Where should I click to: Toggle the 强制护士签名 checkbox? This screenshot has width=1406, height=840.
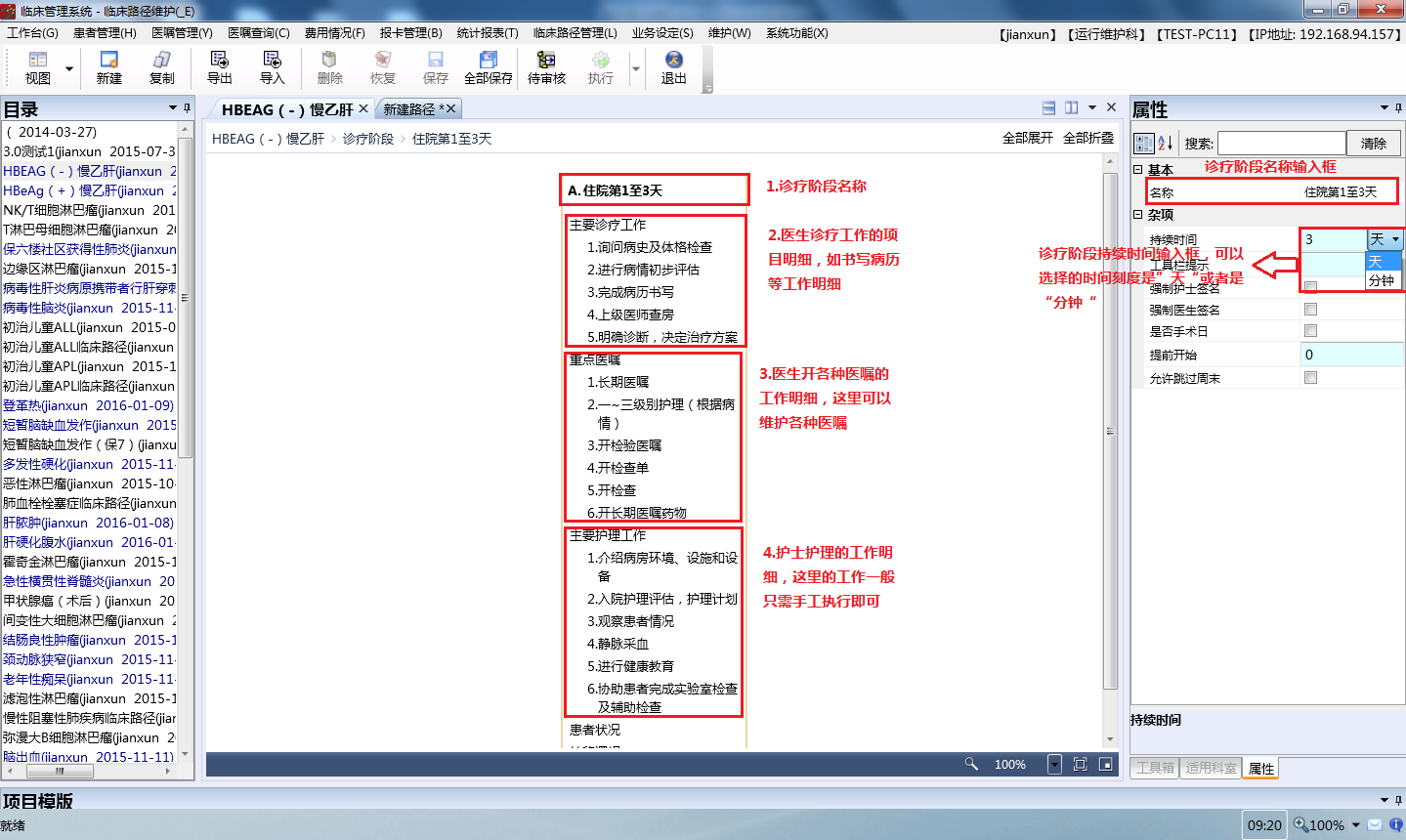coord(1310,287)
